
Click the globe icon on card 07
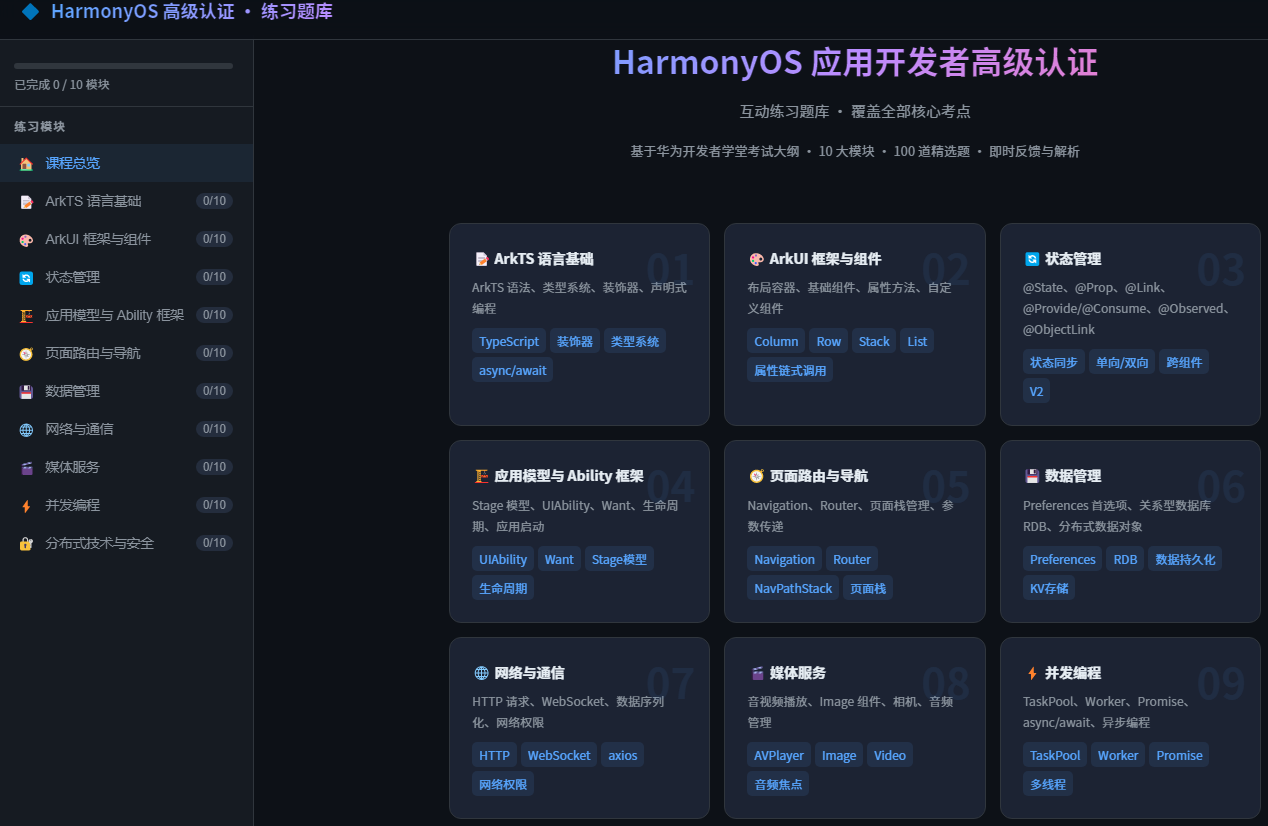coord(481,673)
